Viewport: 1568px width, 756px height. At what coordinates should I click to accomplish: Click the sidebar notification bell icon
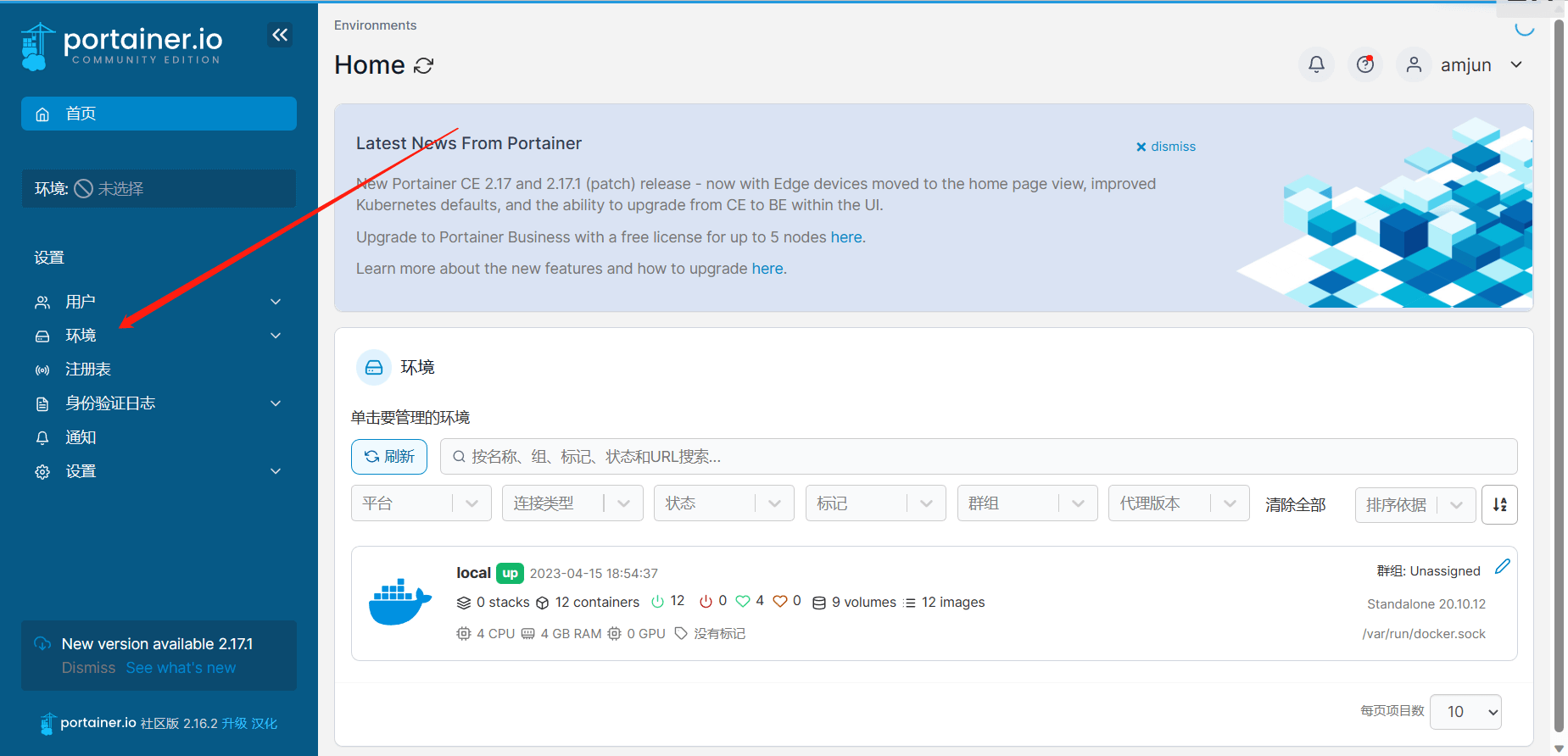pos(42,438)
